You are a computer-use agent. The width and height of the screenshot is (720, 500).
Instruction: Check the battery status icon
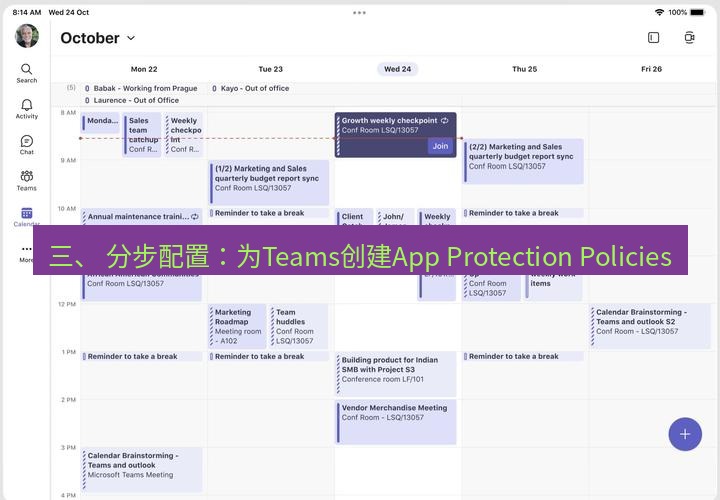point(698,12)
